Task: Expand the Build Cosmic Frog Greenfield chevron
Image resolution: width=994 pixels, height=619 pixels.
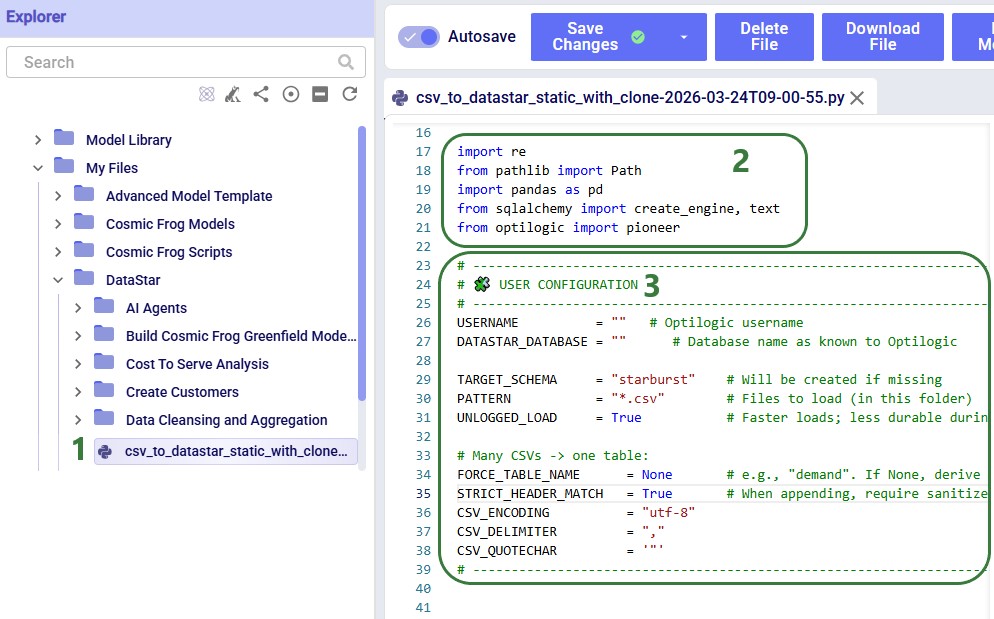Action: tap(78, 336)
